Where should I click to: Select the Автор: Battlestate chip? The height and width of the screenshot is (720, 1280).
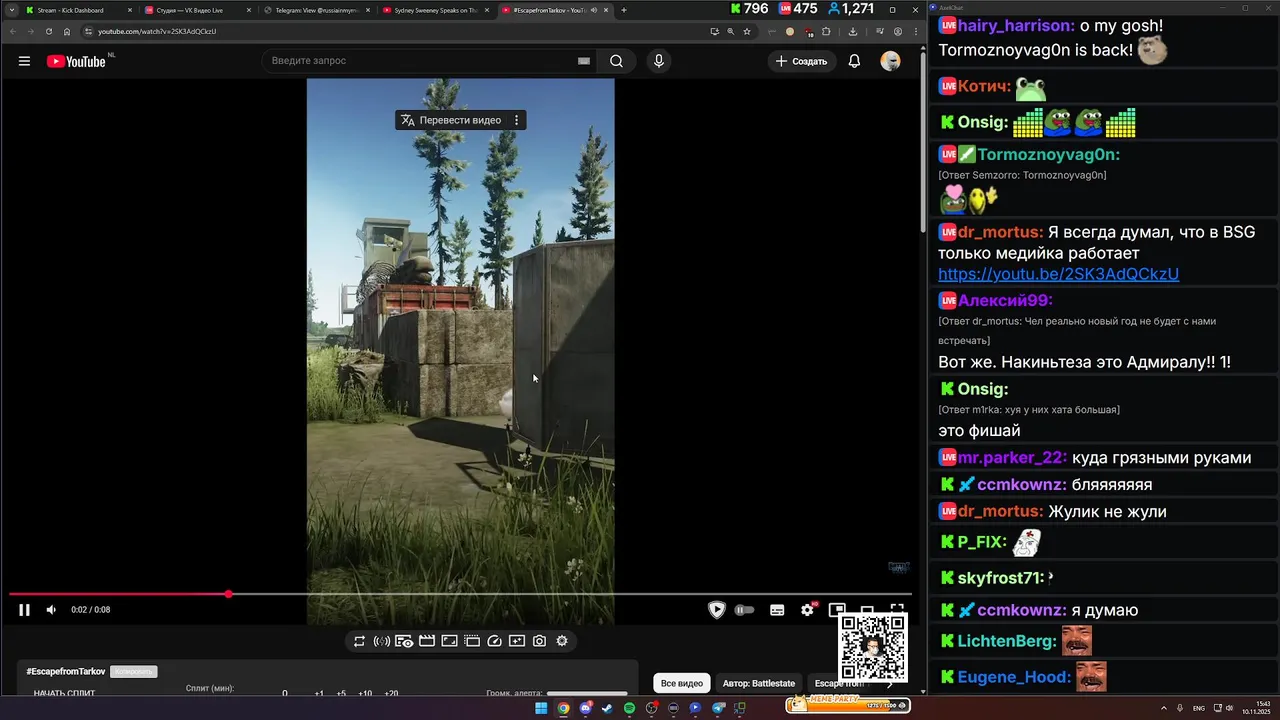[x=759, y=683]
